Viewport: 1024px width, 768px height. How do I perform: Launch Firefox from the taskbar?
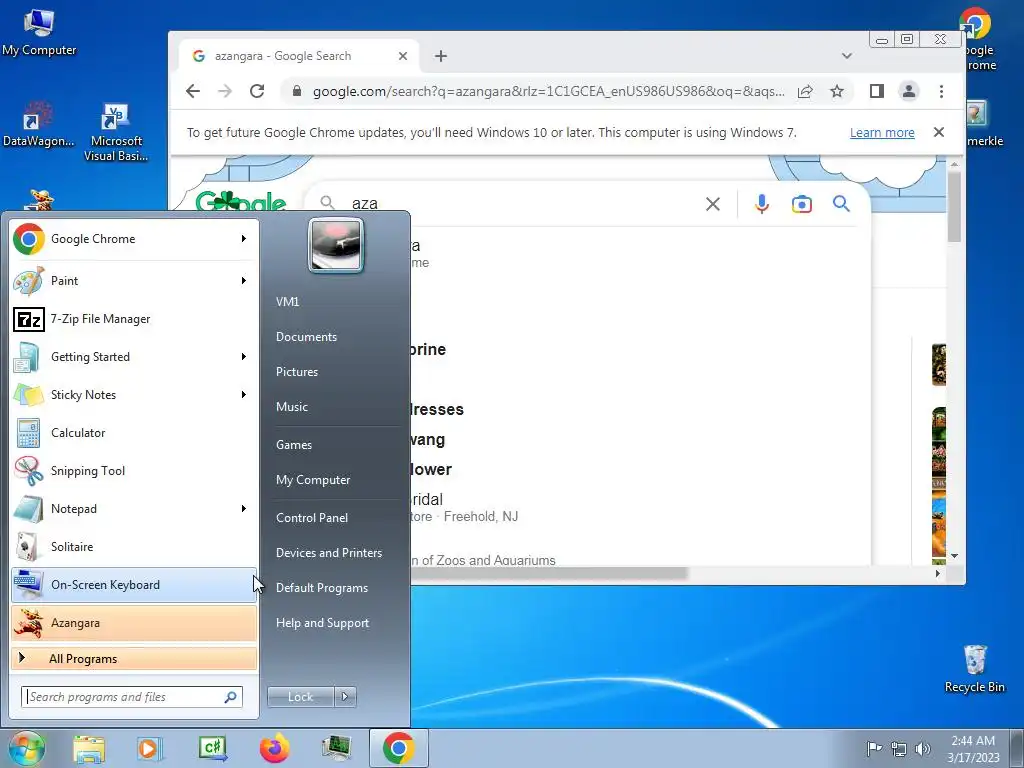(274, 748)
